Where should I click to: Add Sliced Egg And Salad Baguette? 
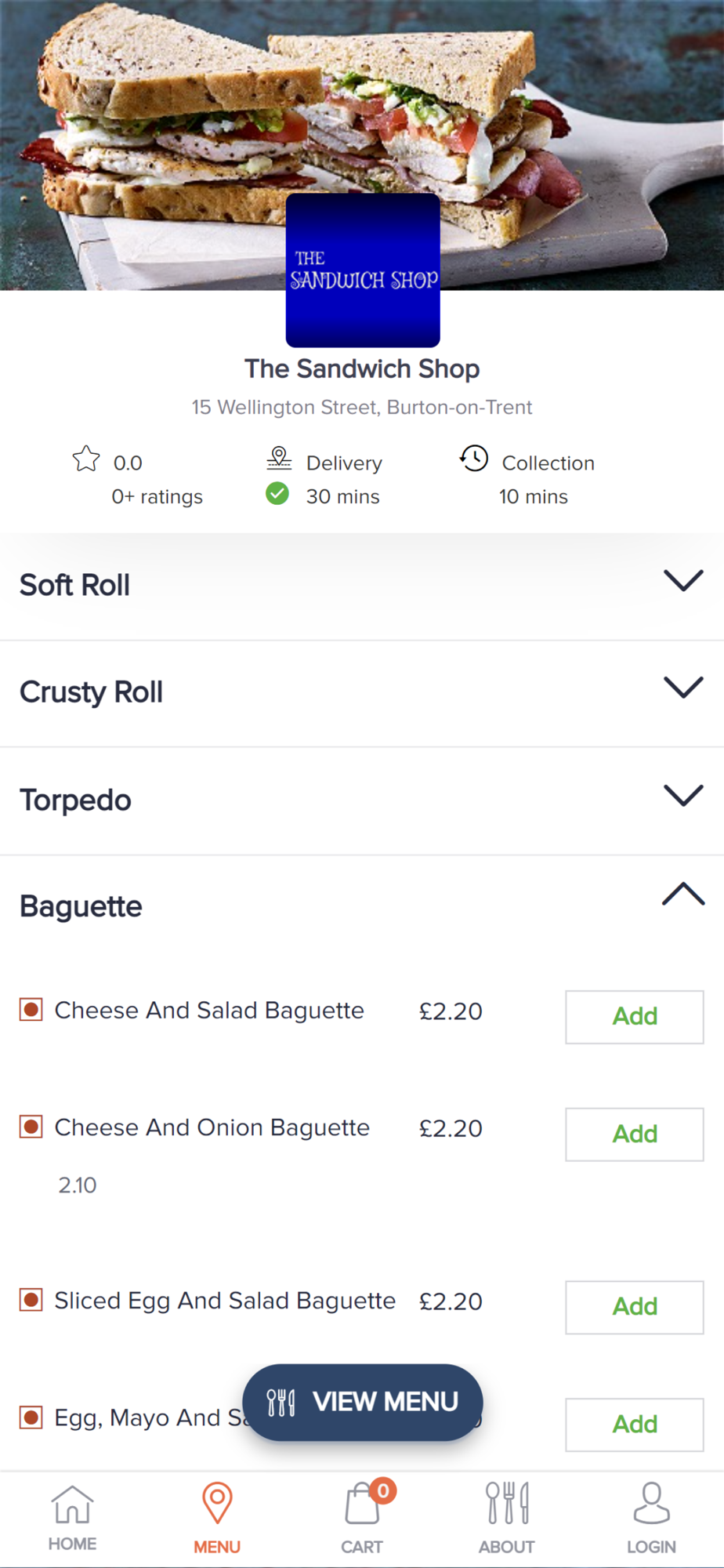635,1307
